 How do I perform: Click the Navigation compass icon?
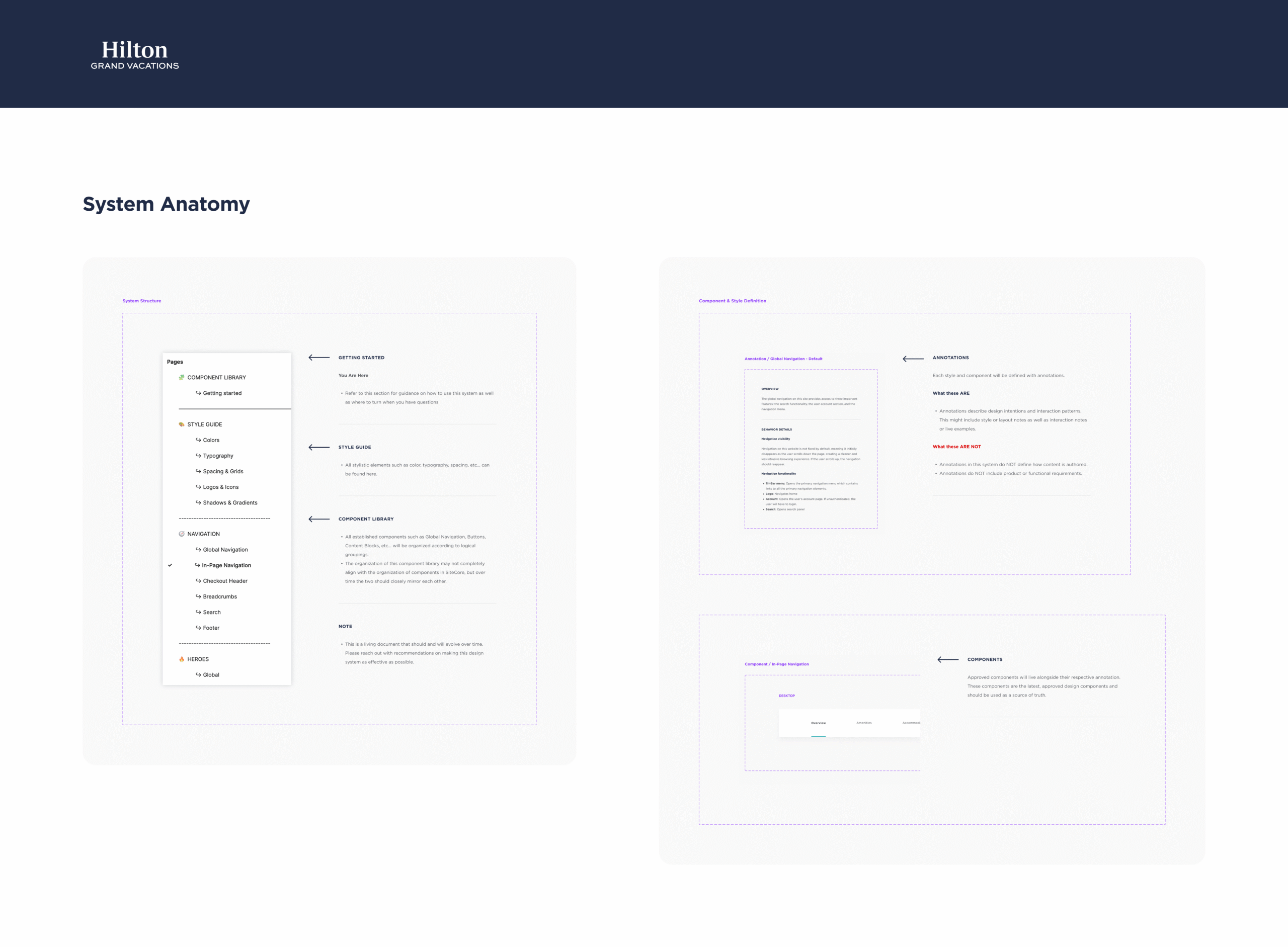pos(181,534)
